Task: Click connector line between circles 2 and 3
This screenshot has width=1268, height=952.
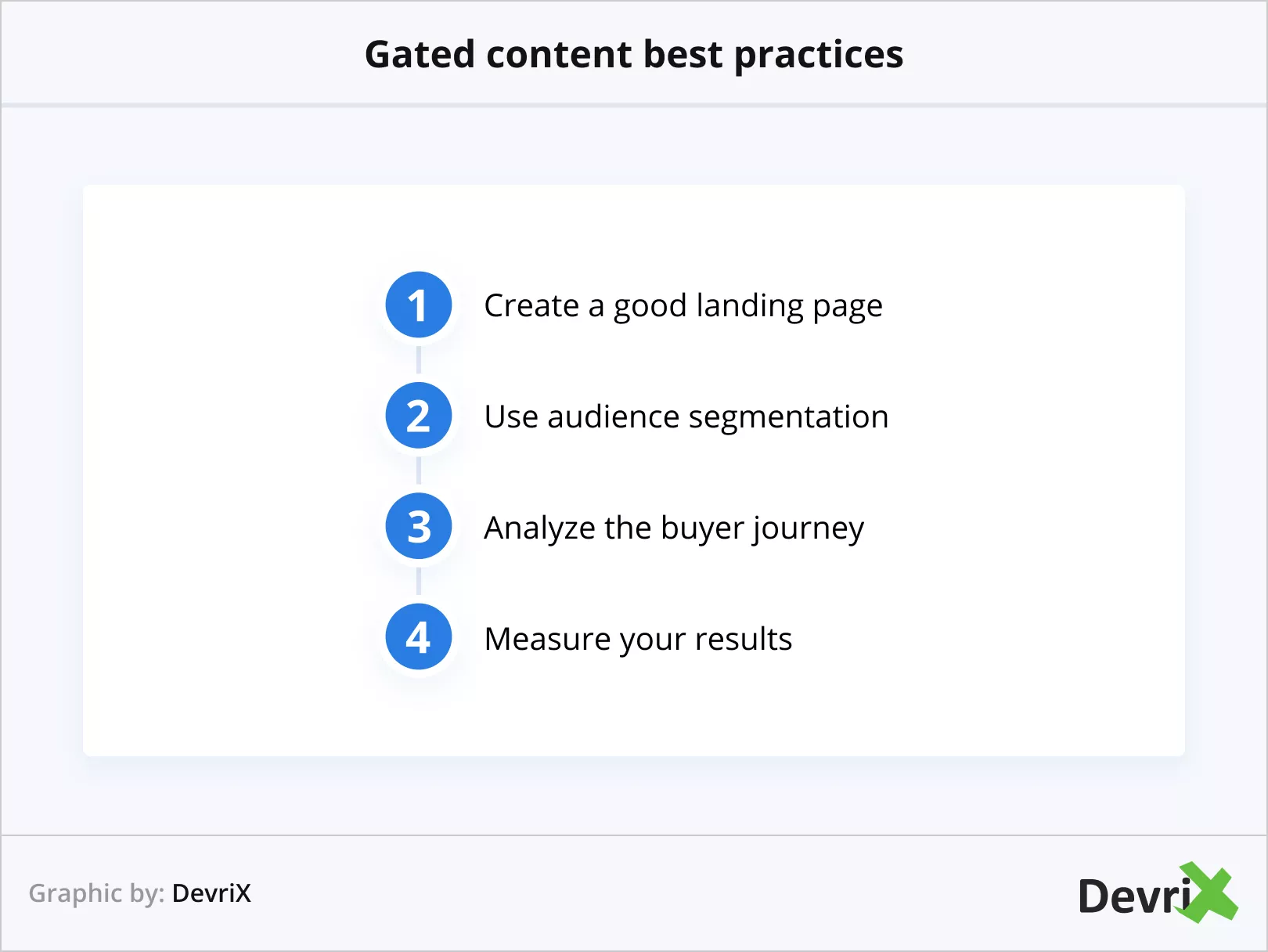Action: [x=419, y=471]
